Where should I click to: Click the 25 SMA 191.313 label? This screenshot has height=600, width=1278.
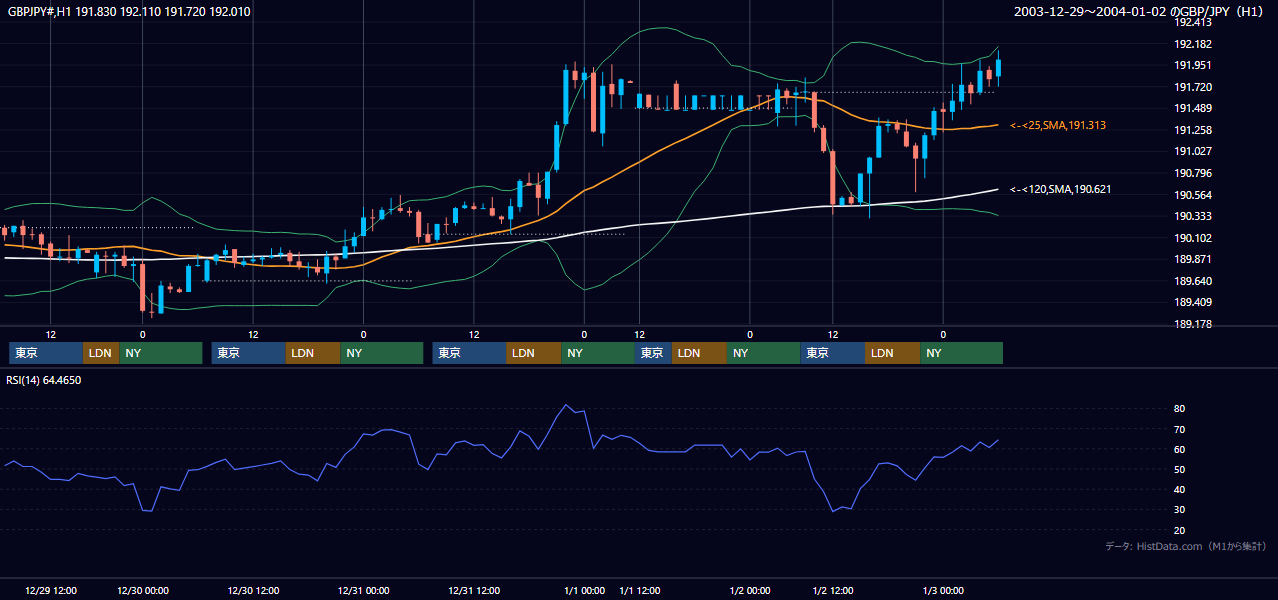pyautogui.click(x=1058, y=126)
